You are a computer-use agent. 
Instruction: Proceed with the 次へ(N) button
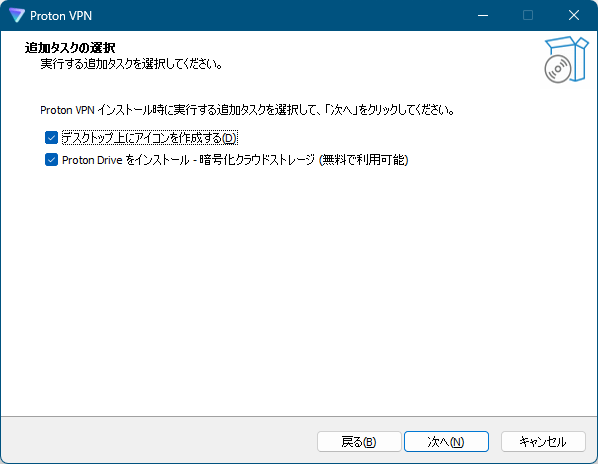(446, 442)
